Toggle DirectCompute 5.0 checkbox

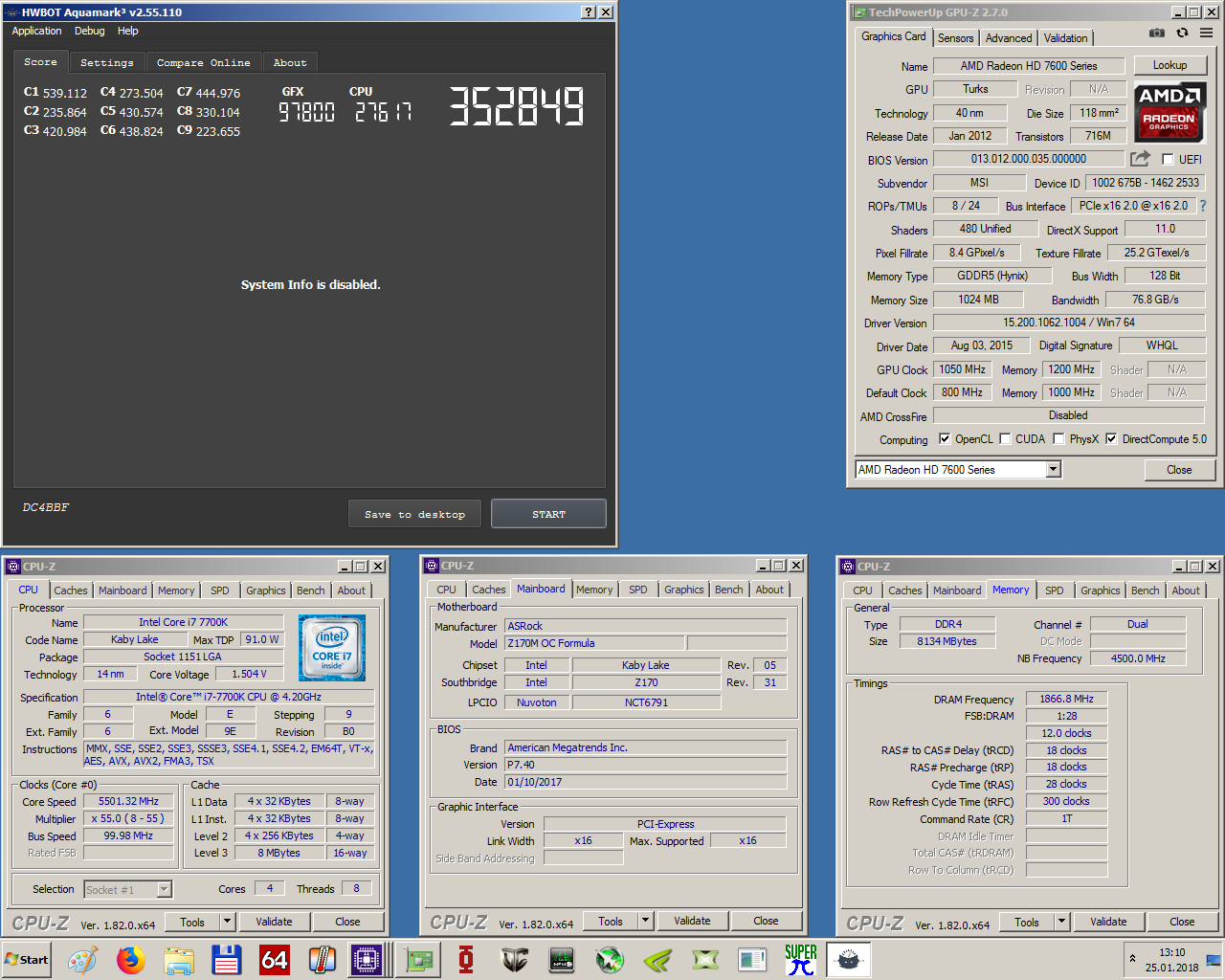(1111, 439)
